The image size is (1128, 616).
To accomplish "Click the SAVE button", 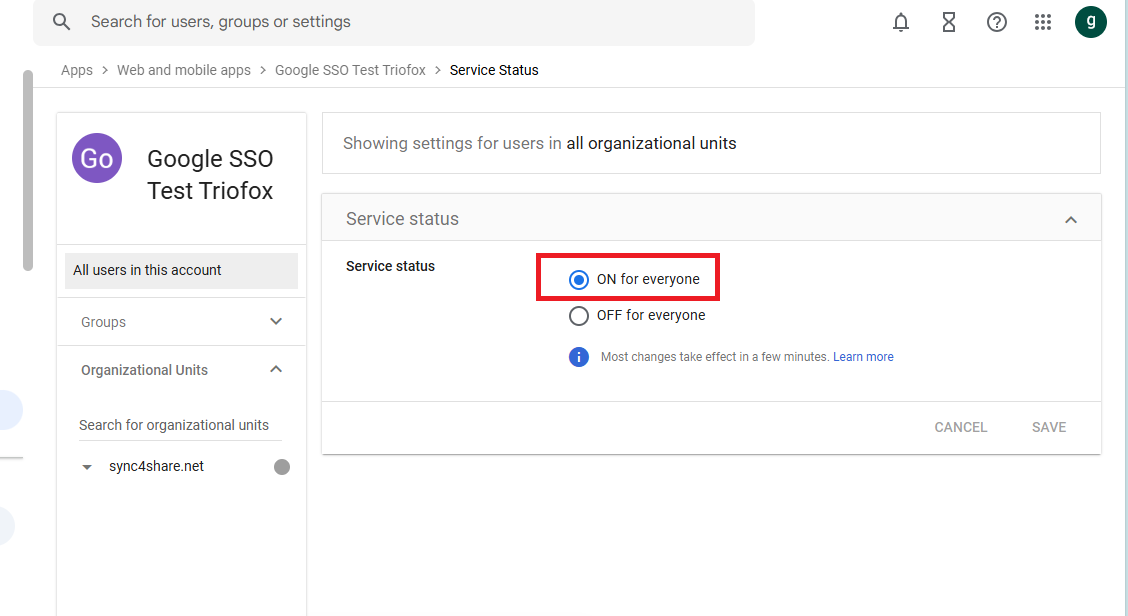I will tap(1049, 427).
